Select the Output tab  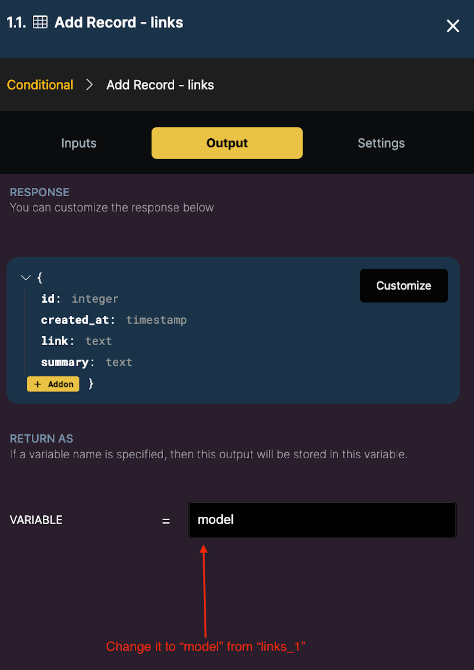point(227,143)
